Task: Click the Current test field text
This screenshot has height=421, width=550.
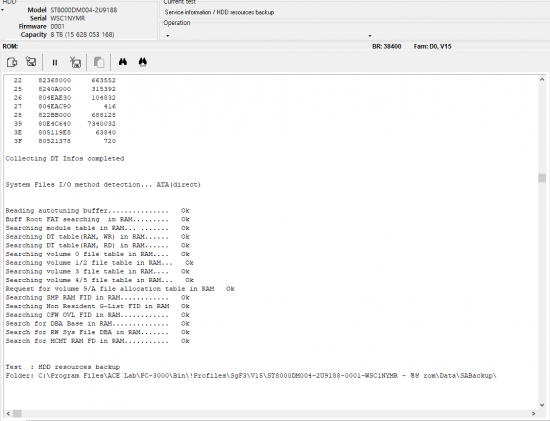Action: (219, 12)
